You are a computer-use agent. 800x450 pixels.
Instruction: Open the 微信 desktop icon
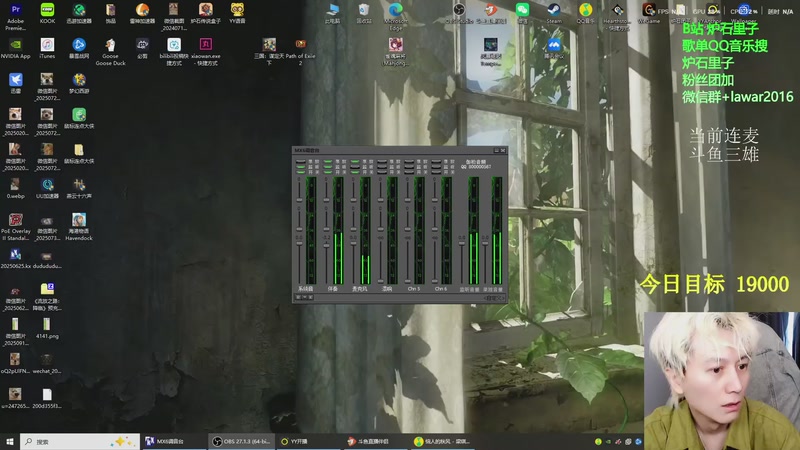click(522, 13)
